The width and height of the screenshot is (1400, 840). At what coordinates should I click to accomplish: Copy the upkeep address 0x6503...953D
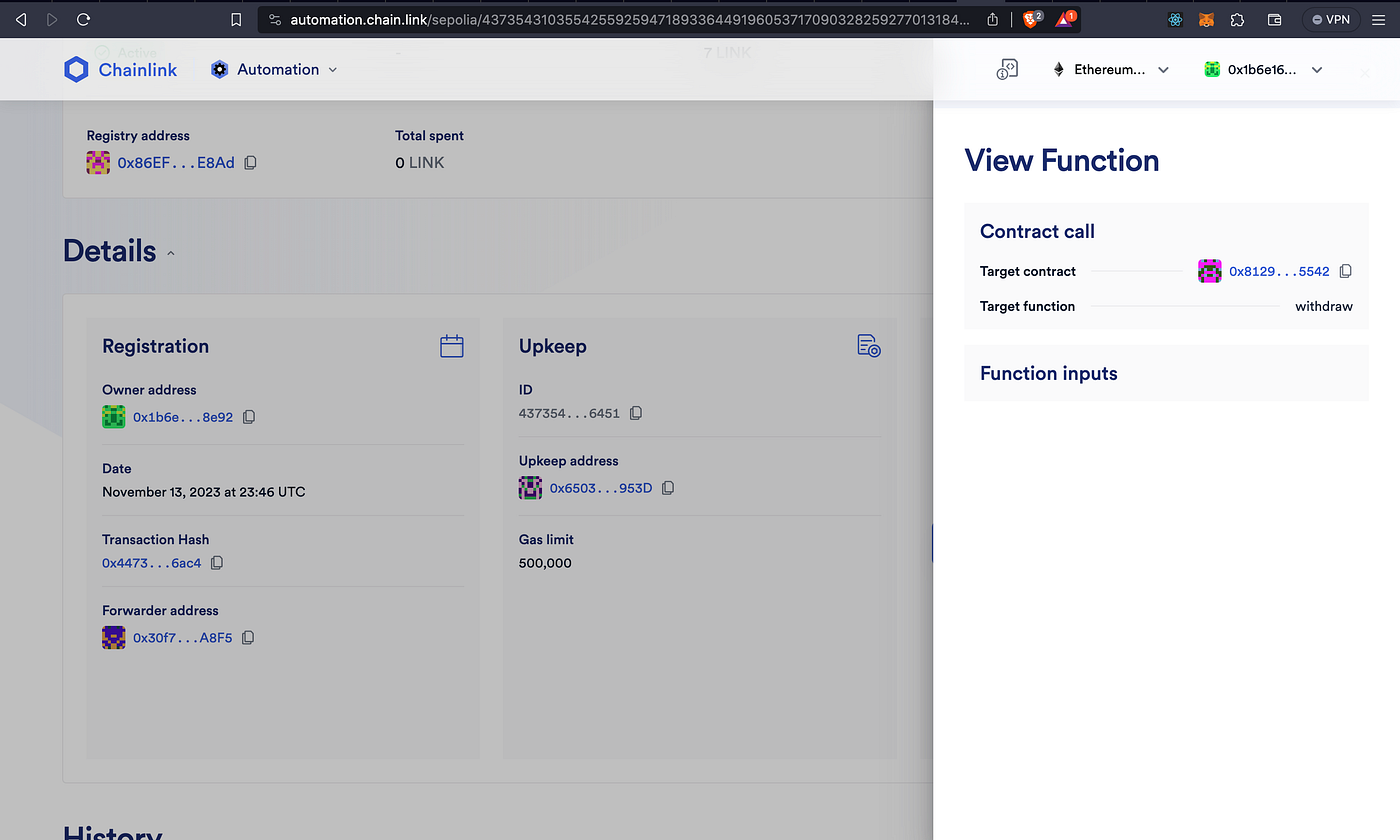(668, 488)
